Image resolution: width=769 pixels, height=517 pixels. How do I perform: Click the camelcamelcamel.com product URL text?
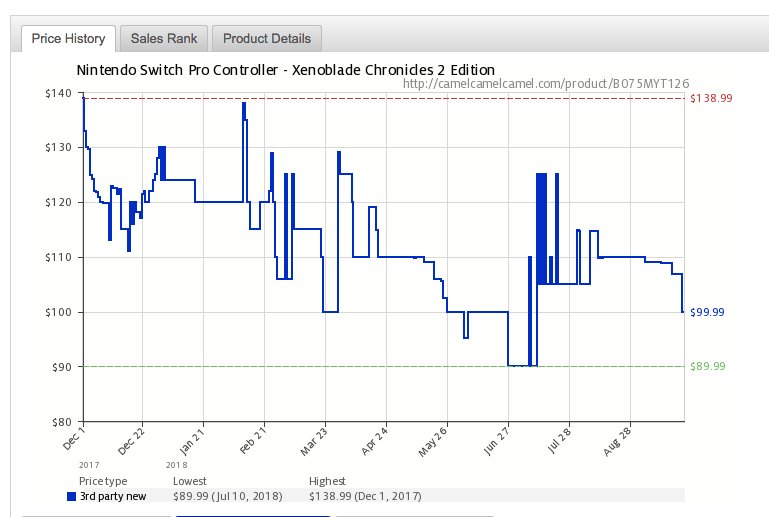[x=546, y=84]
